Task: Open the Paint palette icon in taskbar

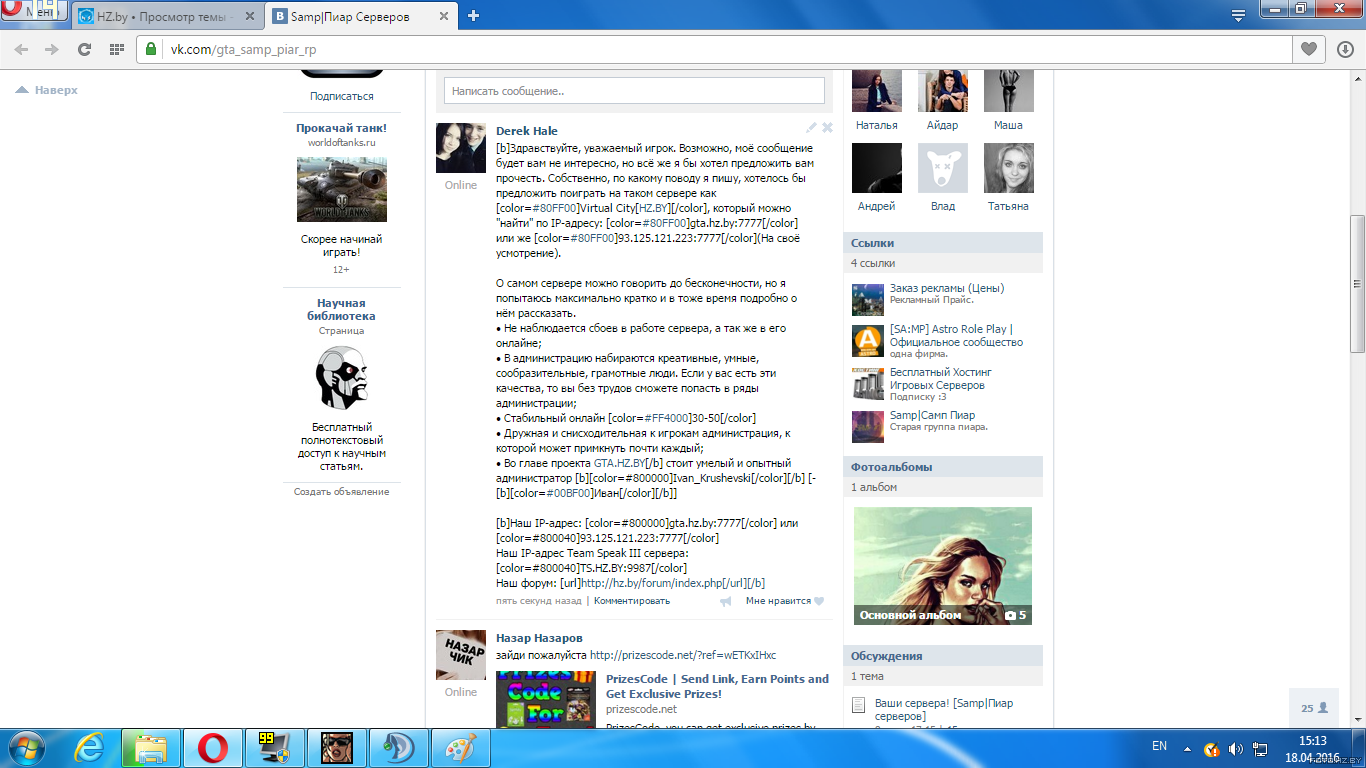Action: pos(461,748)
